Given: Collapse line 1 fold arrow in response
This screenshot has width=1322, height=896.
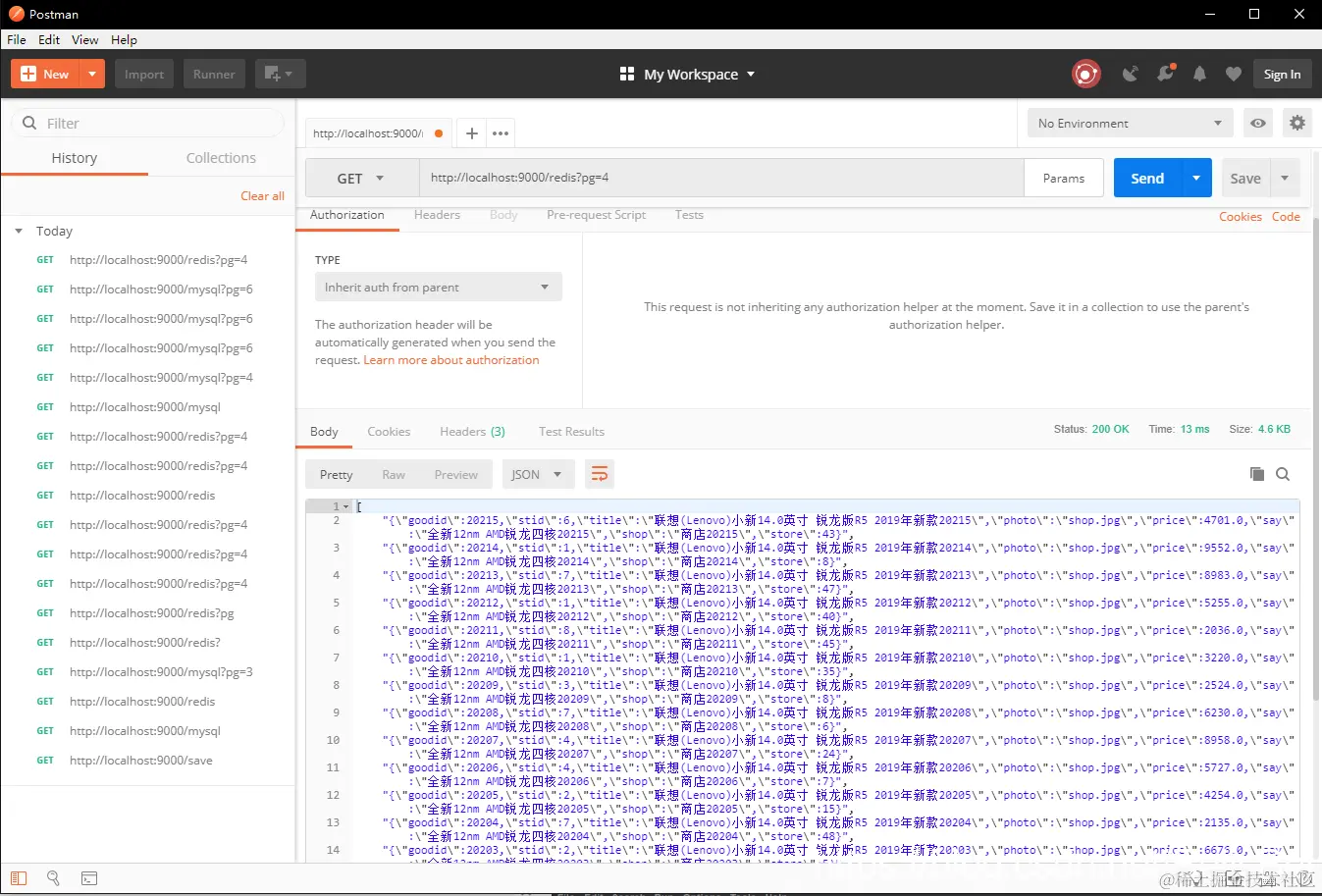Looking at the screenshot, I should pyautogui.click(x=346, y=506).
